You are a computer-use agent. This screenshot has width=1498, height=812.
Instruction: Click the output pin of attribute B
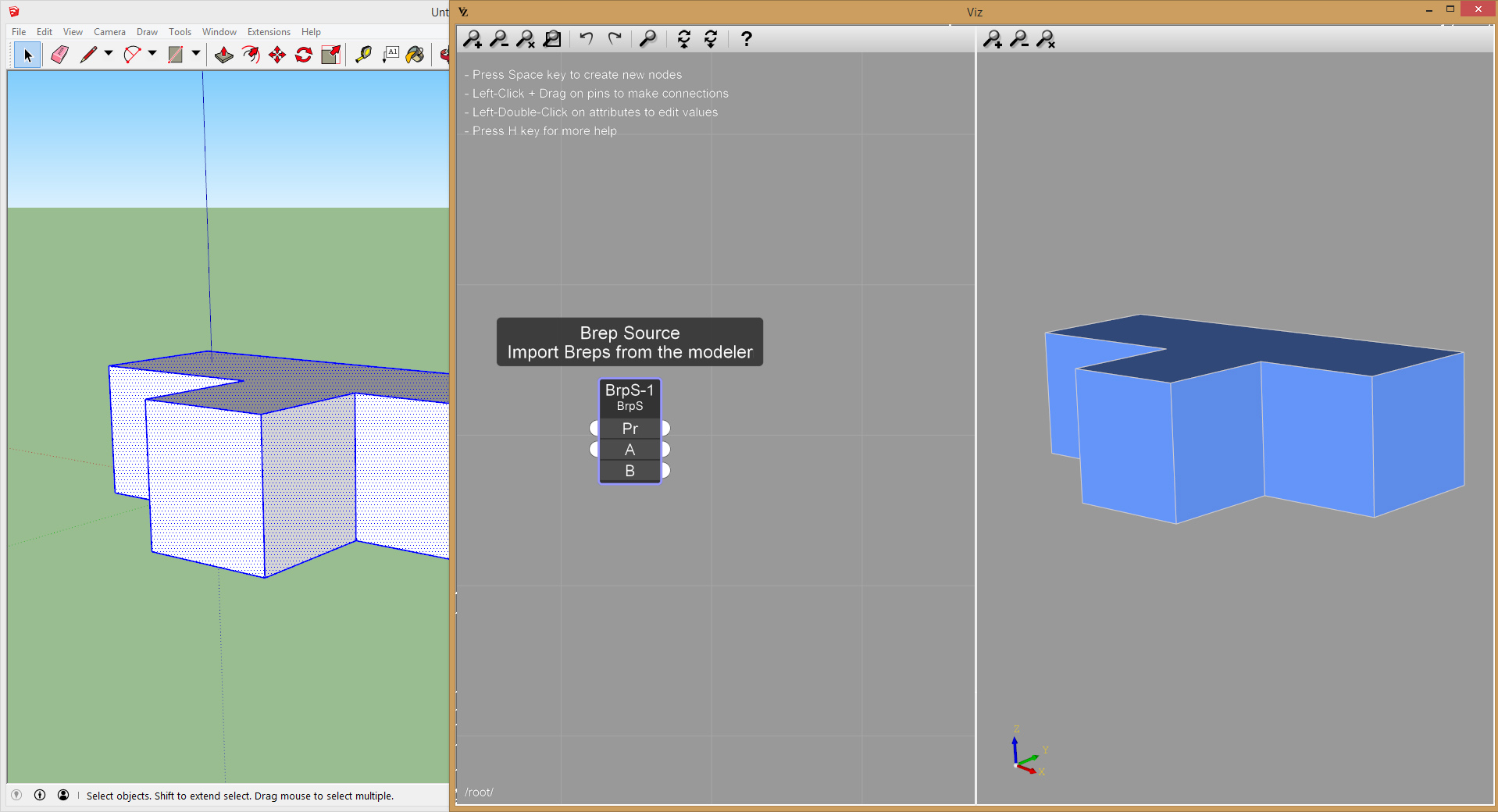coord(665,471)
